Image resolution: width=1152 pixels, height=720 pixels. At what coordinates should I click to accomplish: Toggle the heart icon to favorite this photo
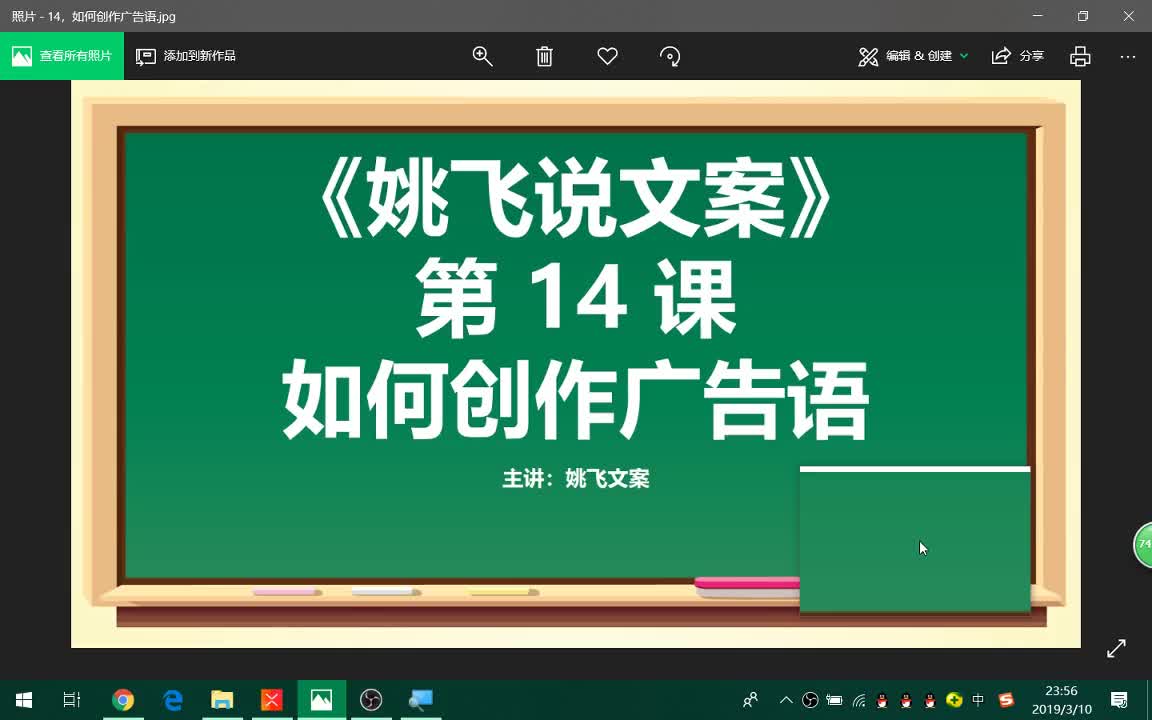point(607,56)
